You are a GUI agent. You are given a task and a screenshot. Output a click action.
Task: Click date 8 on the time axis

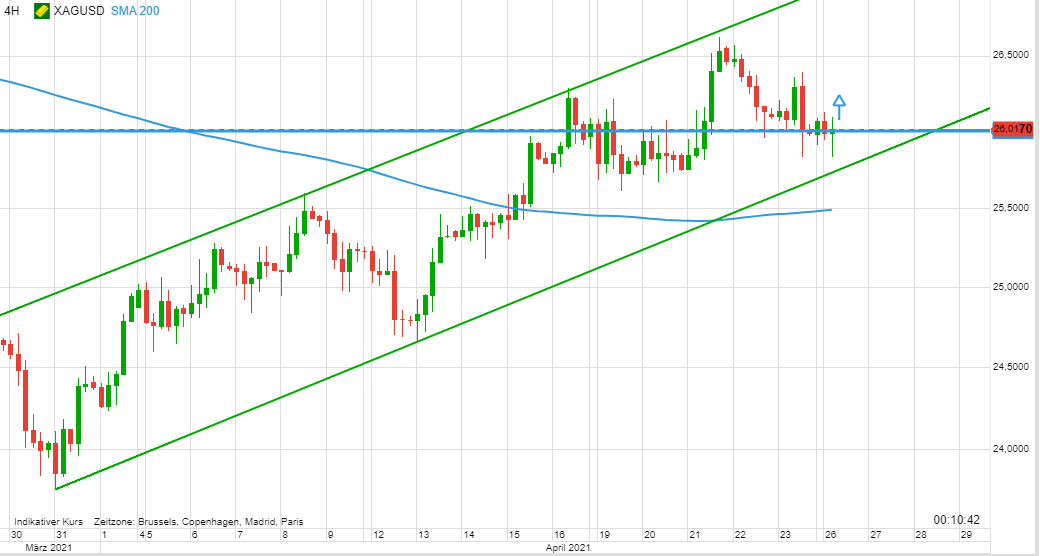tap(285, 535)
